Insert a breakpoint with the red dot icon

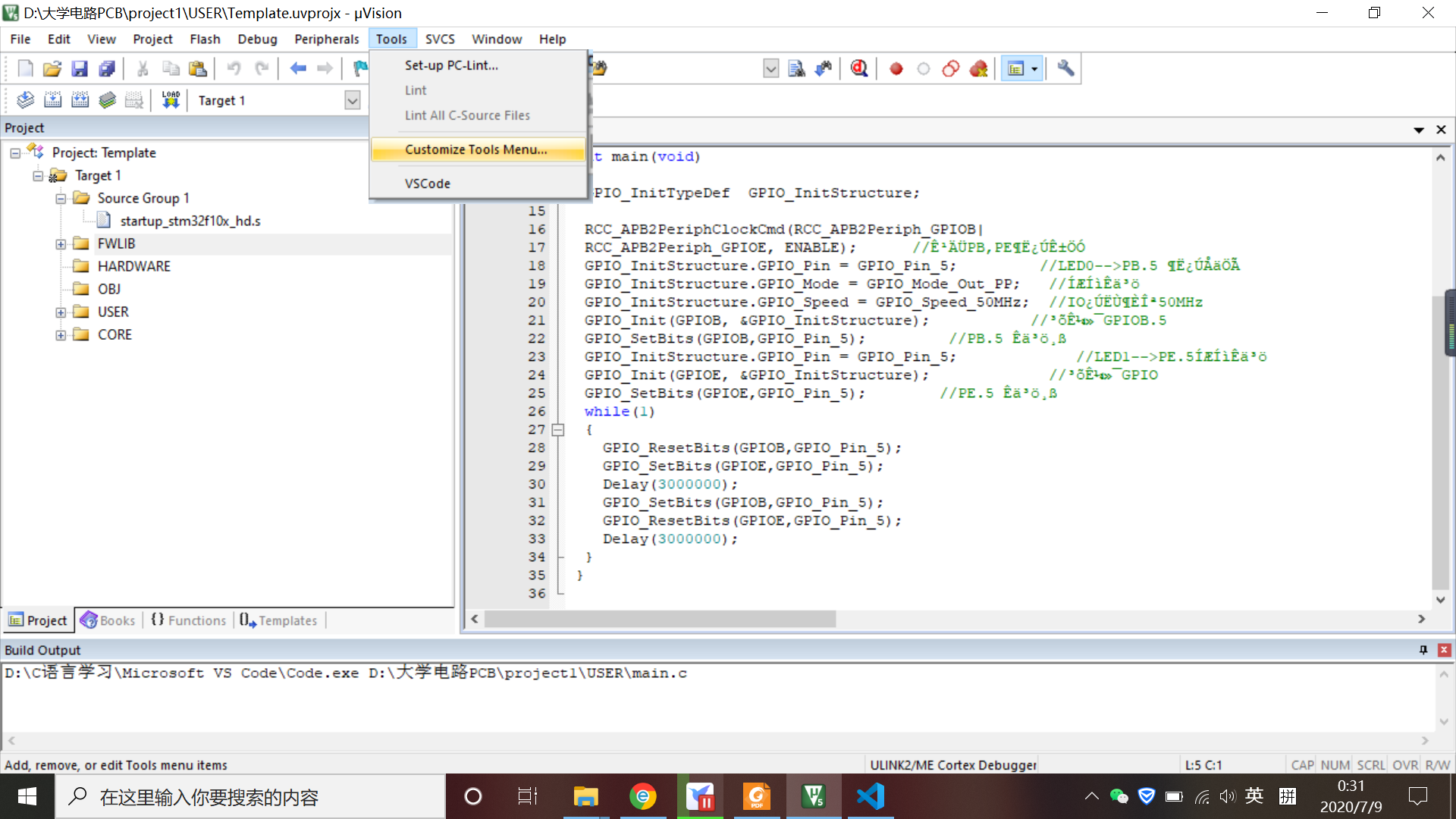pyautogui.click(x=896, y=69)
